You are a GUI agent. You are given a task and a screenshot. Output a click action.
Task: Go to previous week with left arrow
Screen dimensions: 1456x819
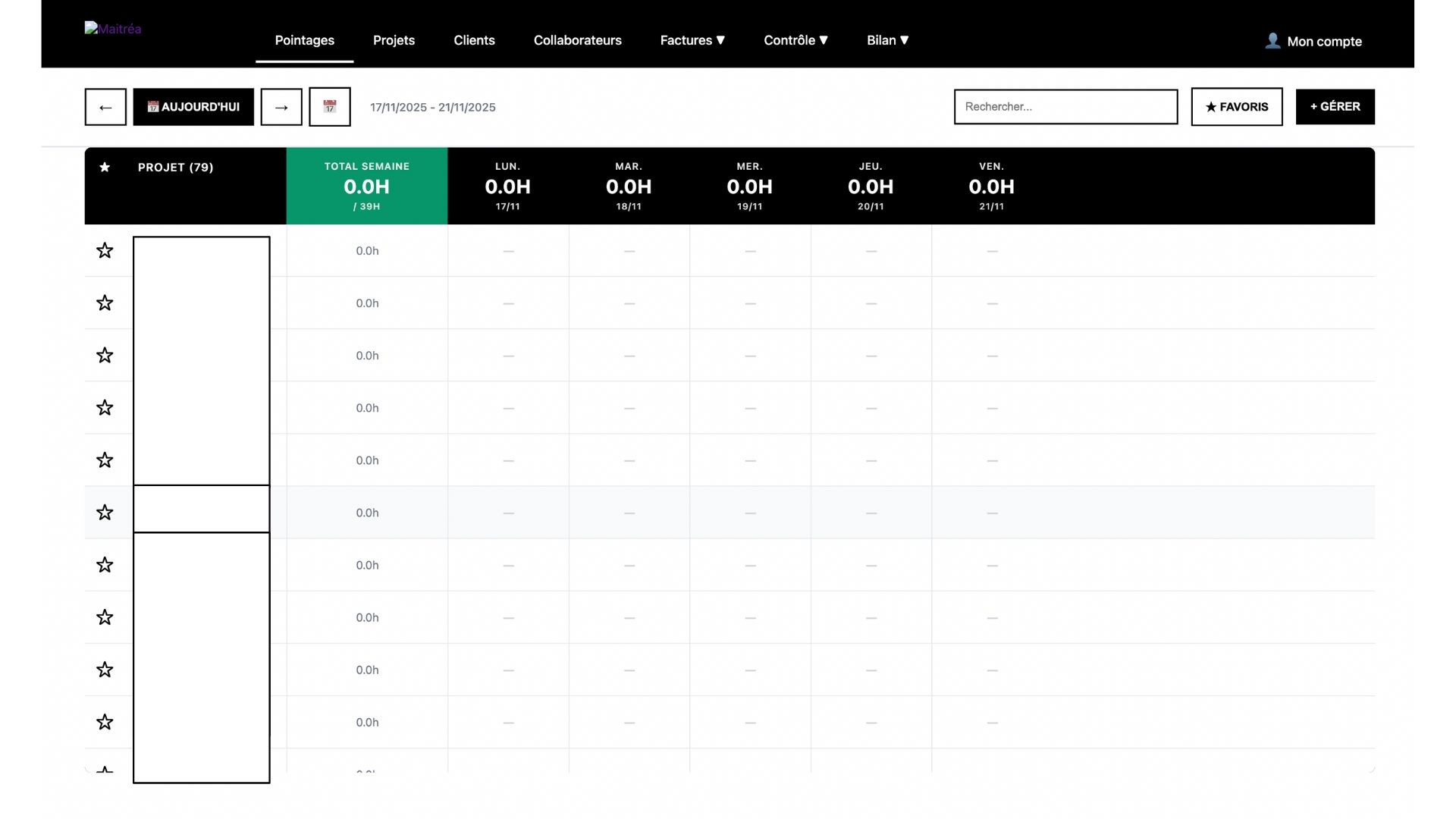tap(105, 107)
